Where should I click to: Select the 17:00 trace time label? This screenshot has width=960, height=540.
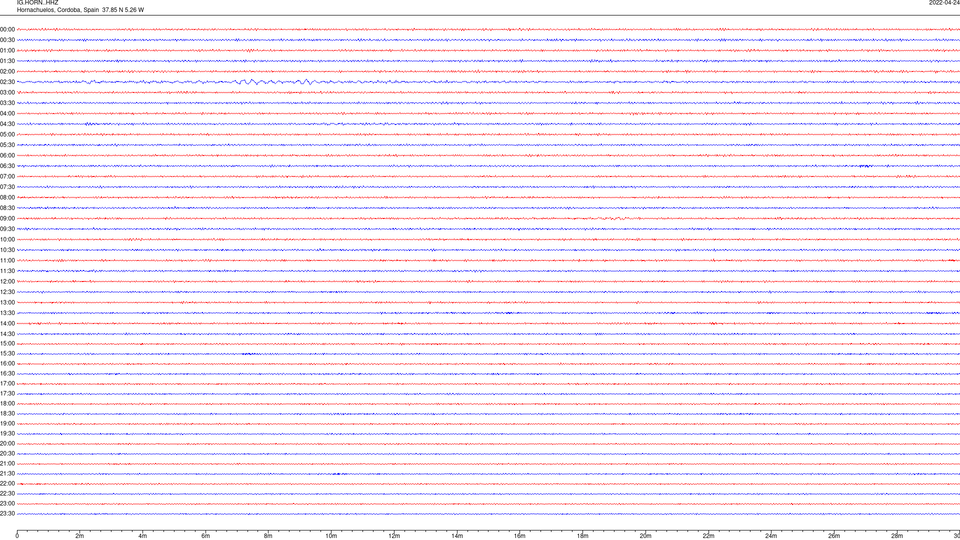click(x=7, y=384)
